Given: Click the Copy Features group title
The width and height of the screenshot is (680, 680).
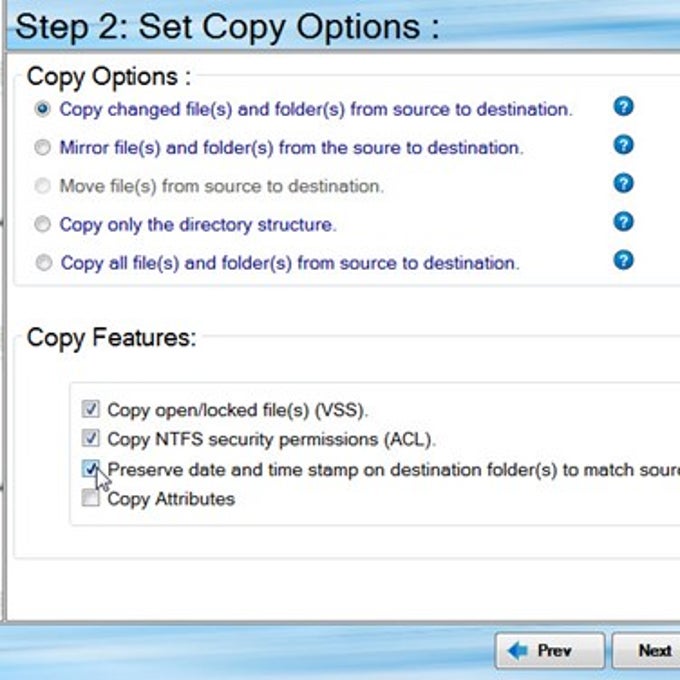Looking at the screenshot, I should (x=111, y=338).
